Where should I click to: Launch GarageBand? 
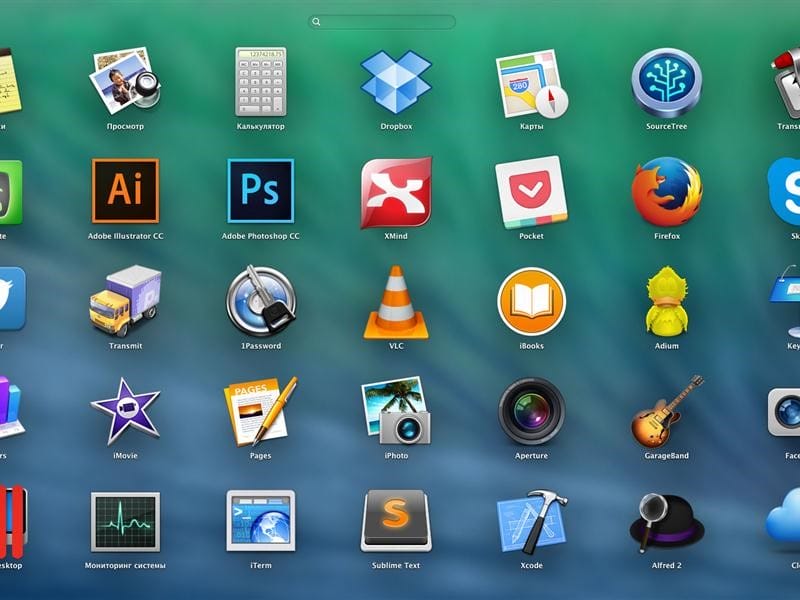pyautogui.click(x=666, y=411)
